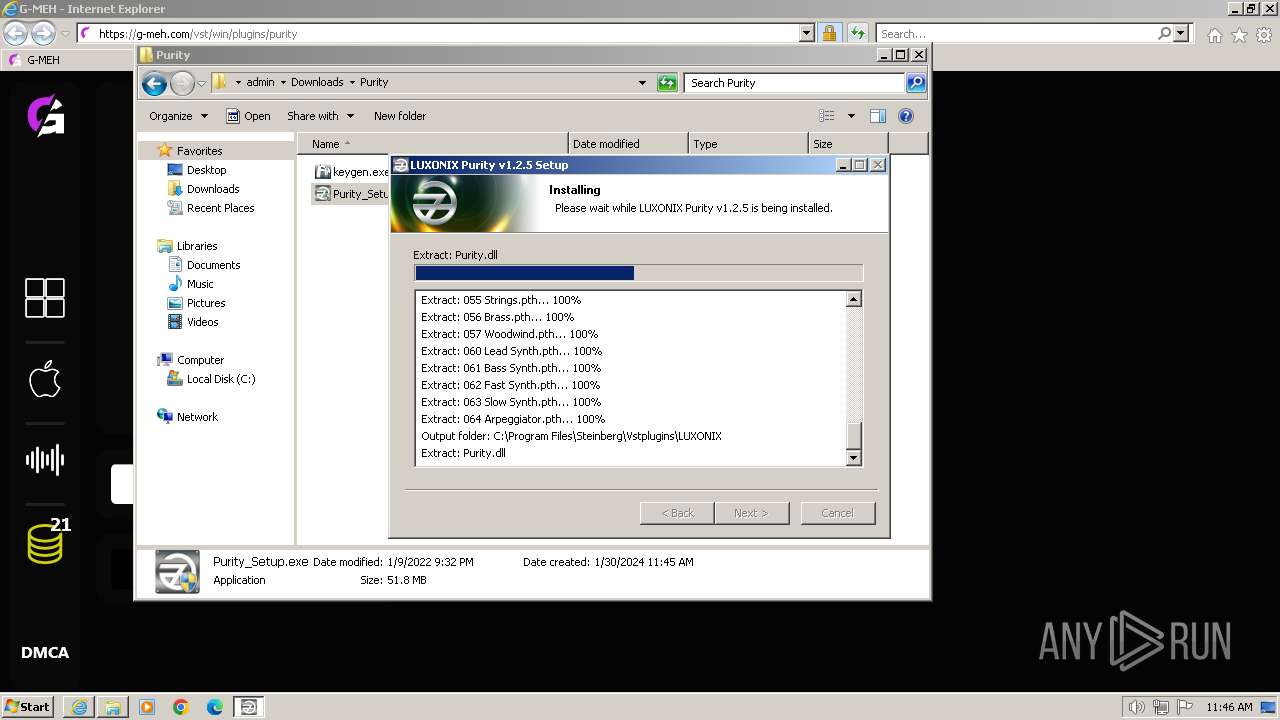Select log line '064 Arpeggiator.pth... 100%'
The width and height of the screenshot is (1280, 720).
(513, 419)
